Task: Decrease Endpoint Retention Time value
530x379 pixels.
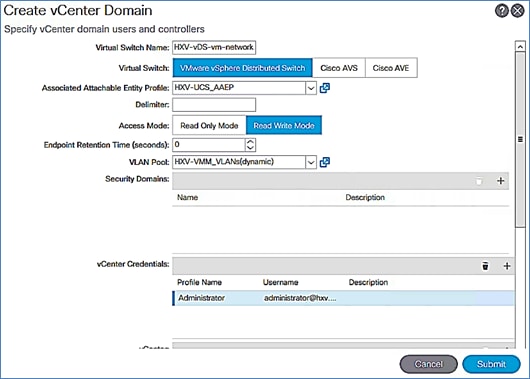Action: (x=250, y=148)
